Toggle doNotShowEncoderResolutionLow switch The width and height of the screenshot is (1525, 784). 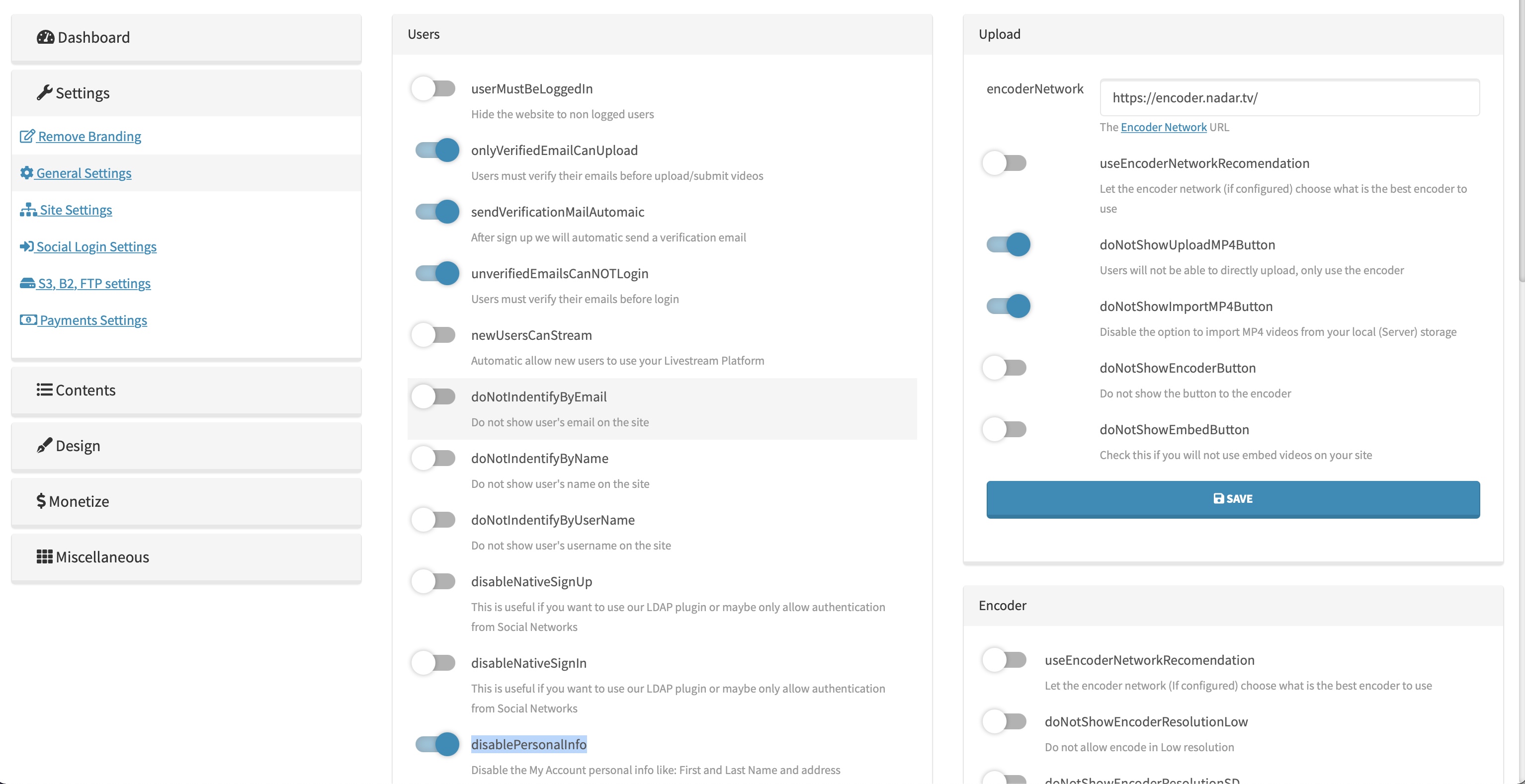pyautogui.click(x=1005, y=721)
